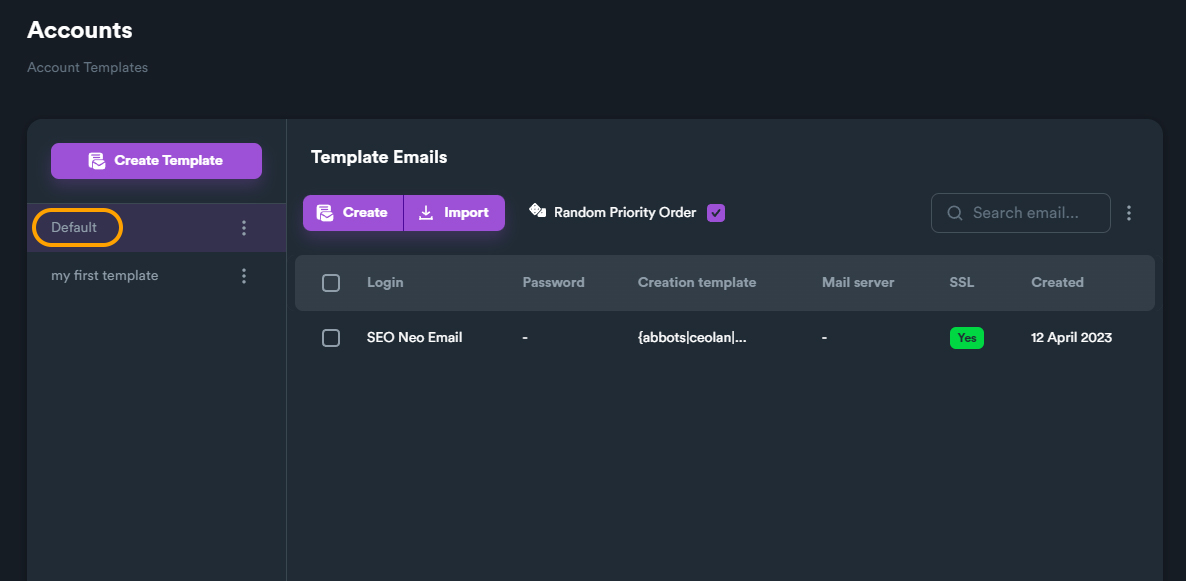The image size is (1186, 581).
Task: Click the dice icon beside Random Priority Order
Action: click(x=538, y=211)
